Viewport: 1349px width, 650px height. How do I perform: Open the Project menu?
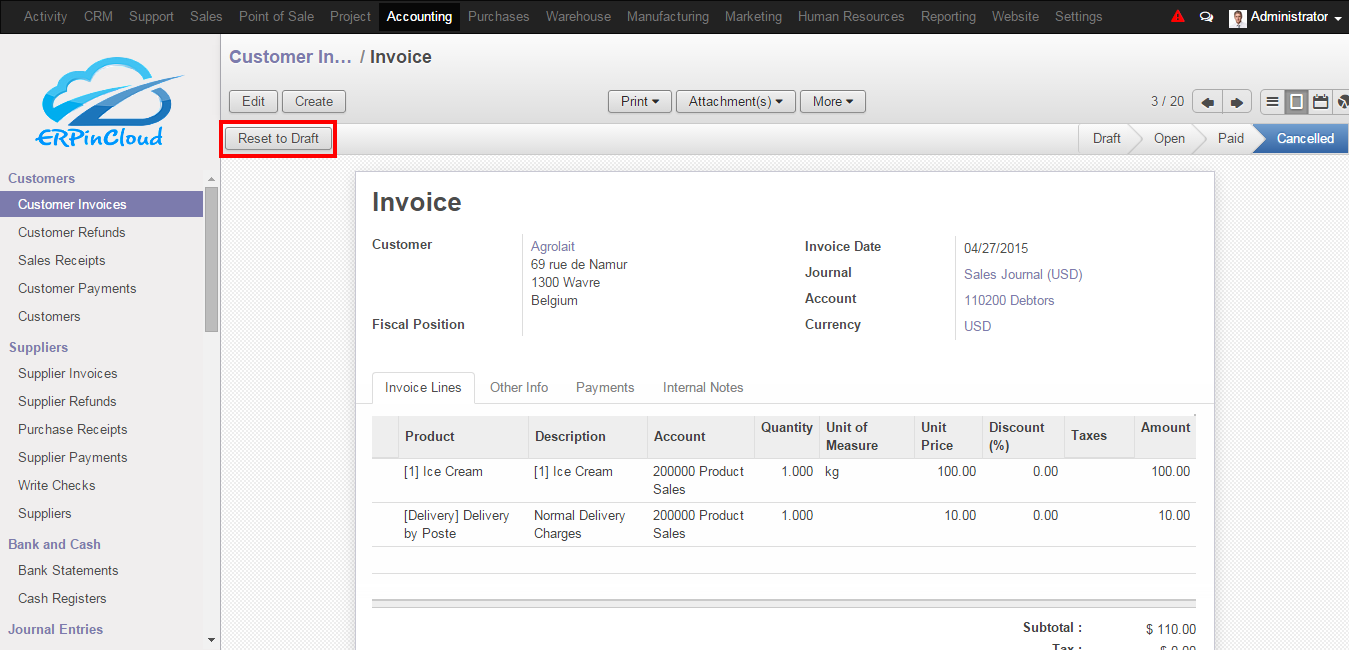coord(350,17)
